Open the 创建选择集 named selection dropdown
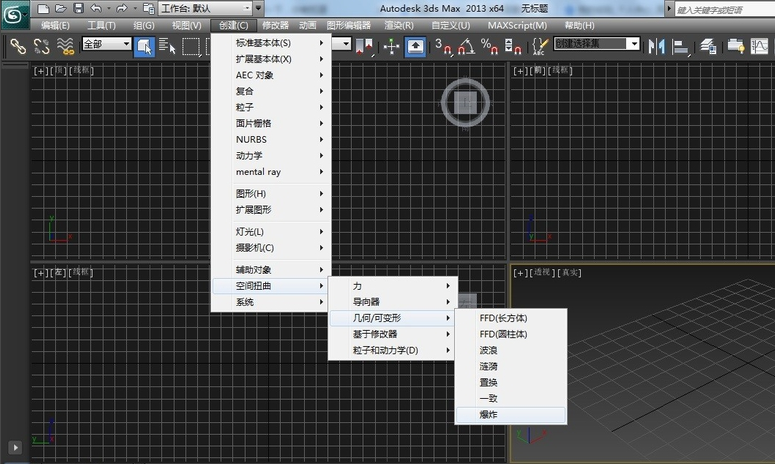775x464 pixels. pos(597,43)
